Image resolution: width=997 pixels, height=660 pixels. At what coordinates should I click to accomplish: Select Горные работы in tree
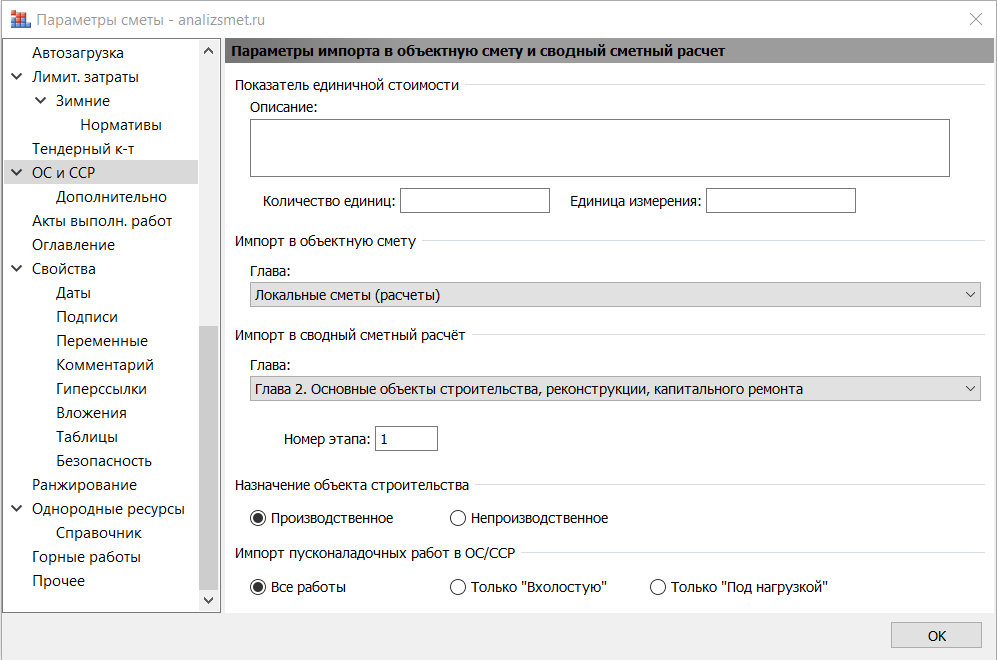pyautogui.click(x=86, y=557)
